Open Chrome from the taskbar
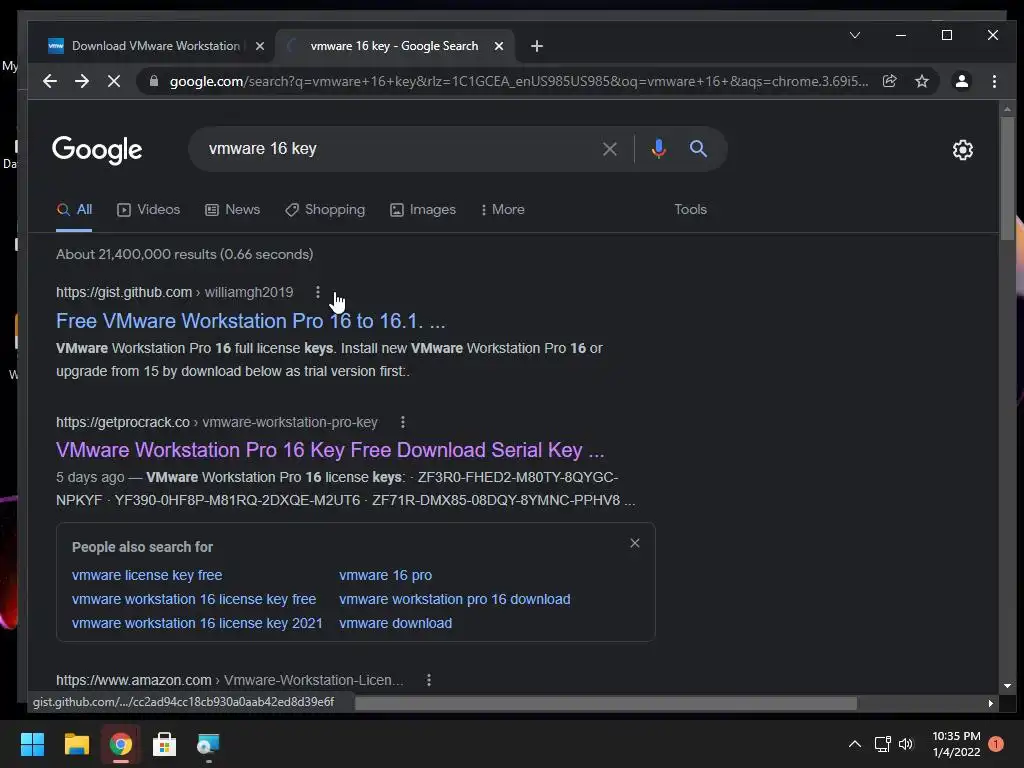The width and height of the screenshot is (1024, 768). coord(120,744)
